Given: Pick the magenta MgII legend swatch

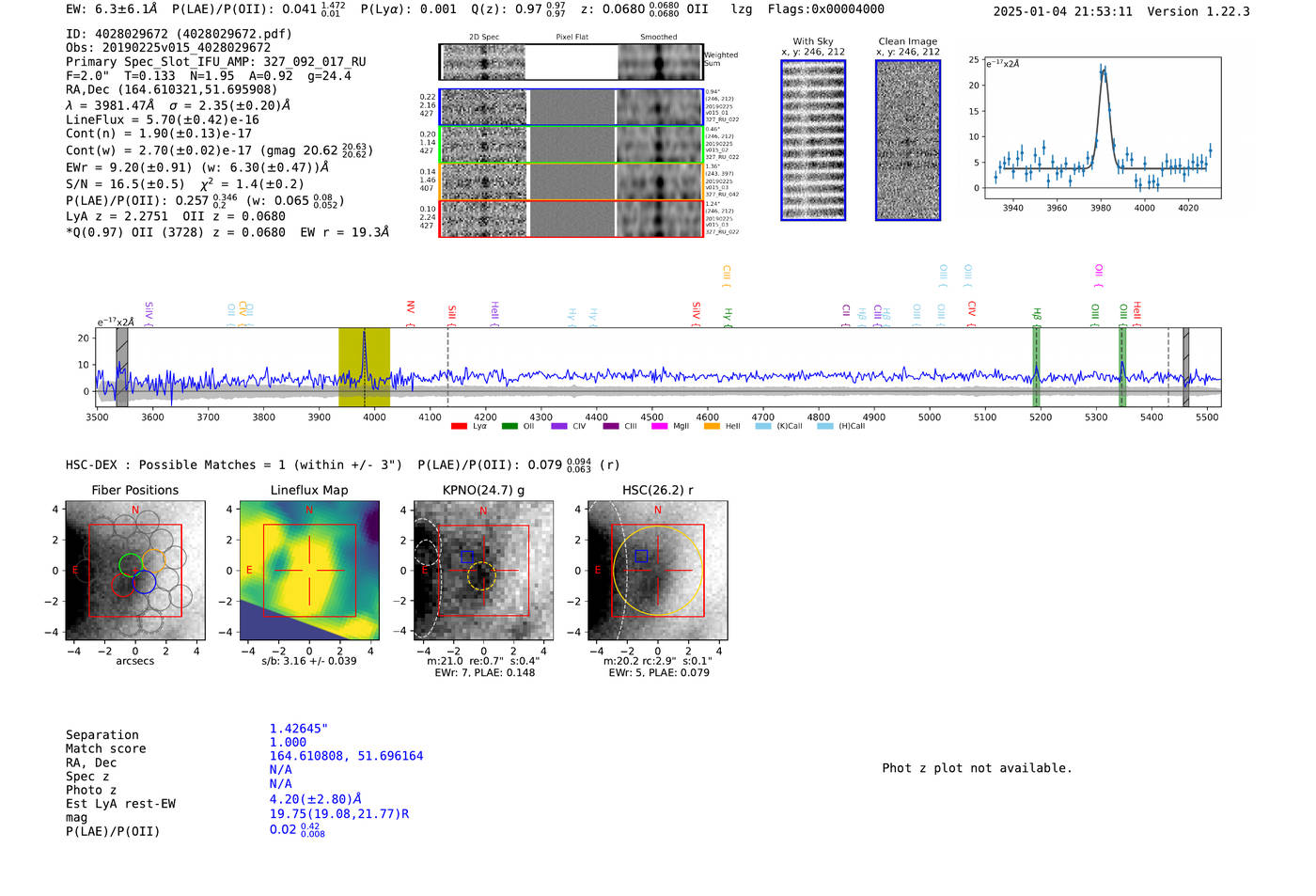Looking at the screenshot, I should pyautogui.click(x=660, y=426).
